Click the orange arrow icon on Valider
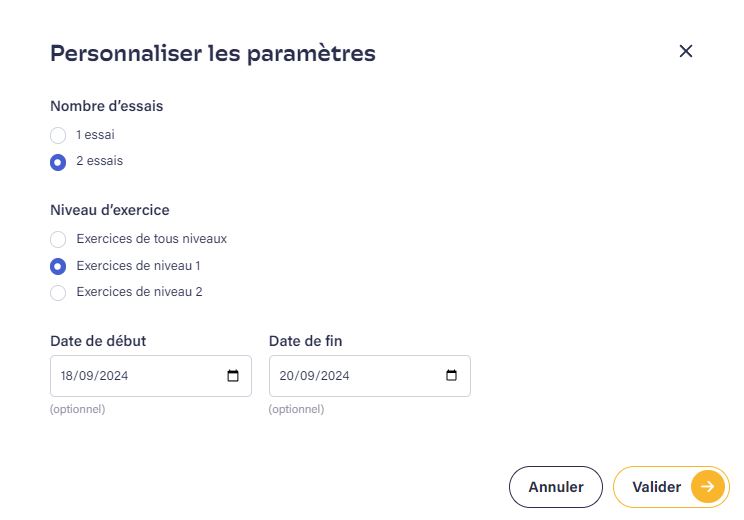The width and height of the screenshot is (744, 520). pos(707,487)
